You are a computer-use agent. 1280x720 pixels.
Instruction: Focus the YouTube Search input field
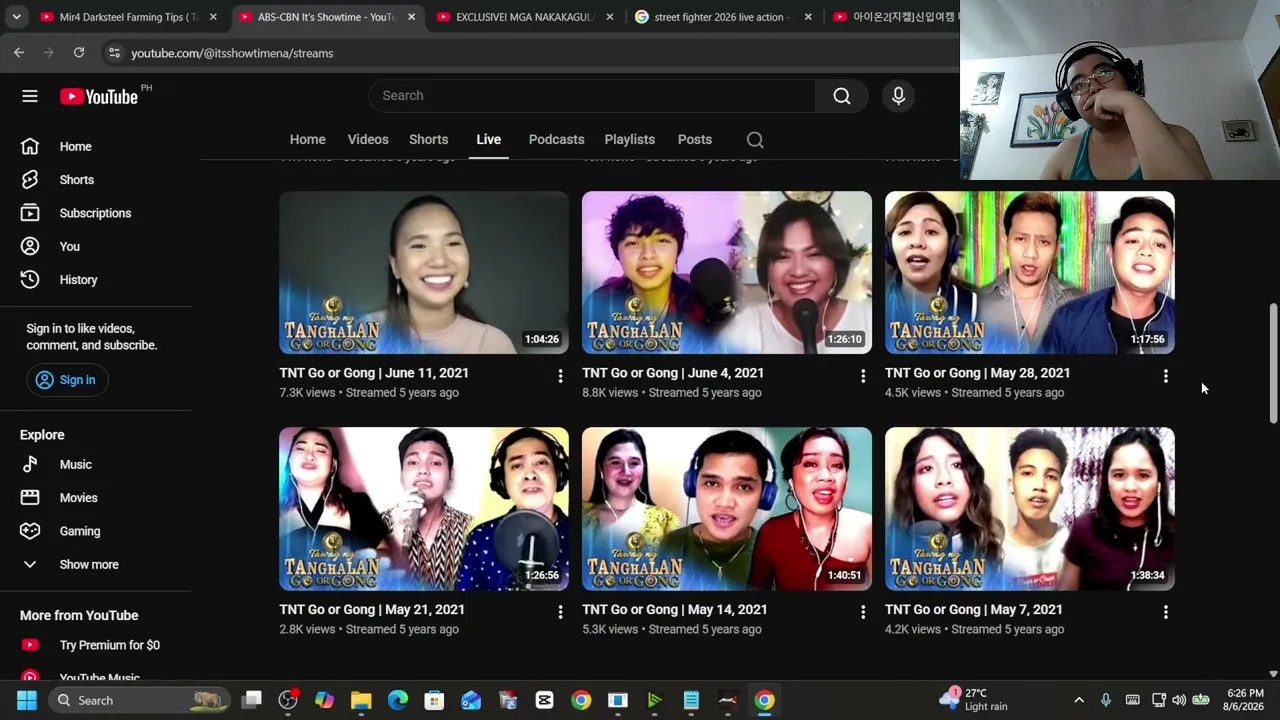click(x=592, y=96)
